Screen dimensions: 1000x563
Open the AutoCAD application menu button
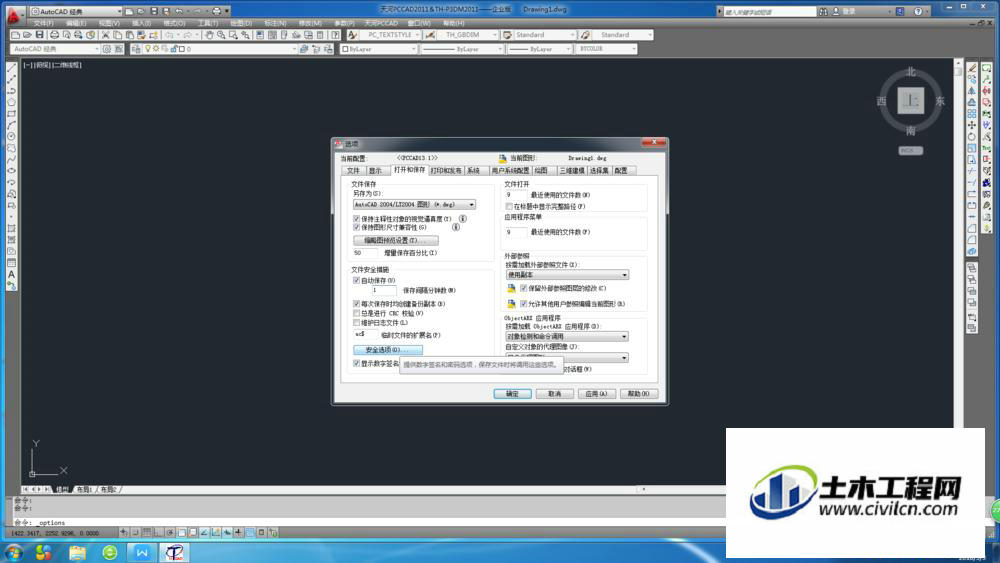[13, 15]
